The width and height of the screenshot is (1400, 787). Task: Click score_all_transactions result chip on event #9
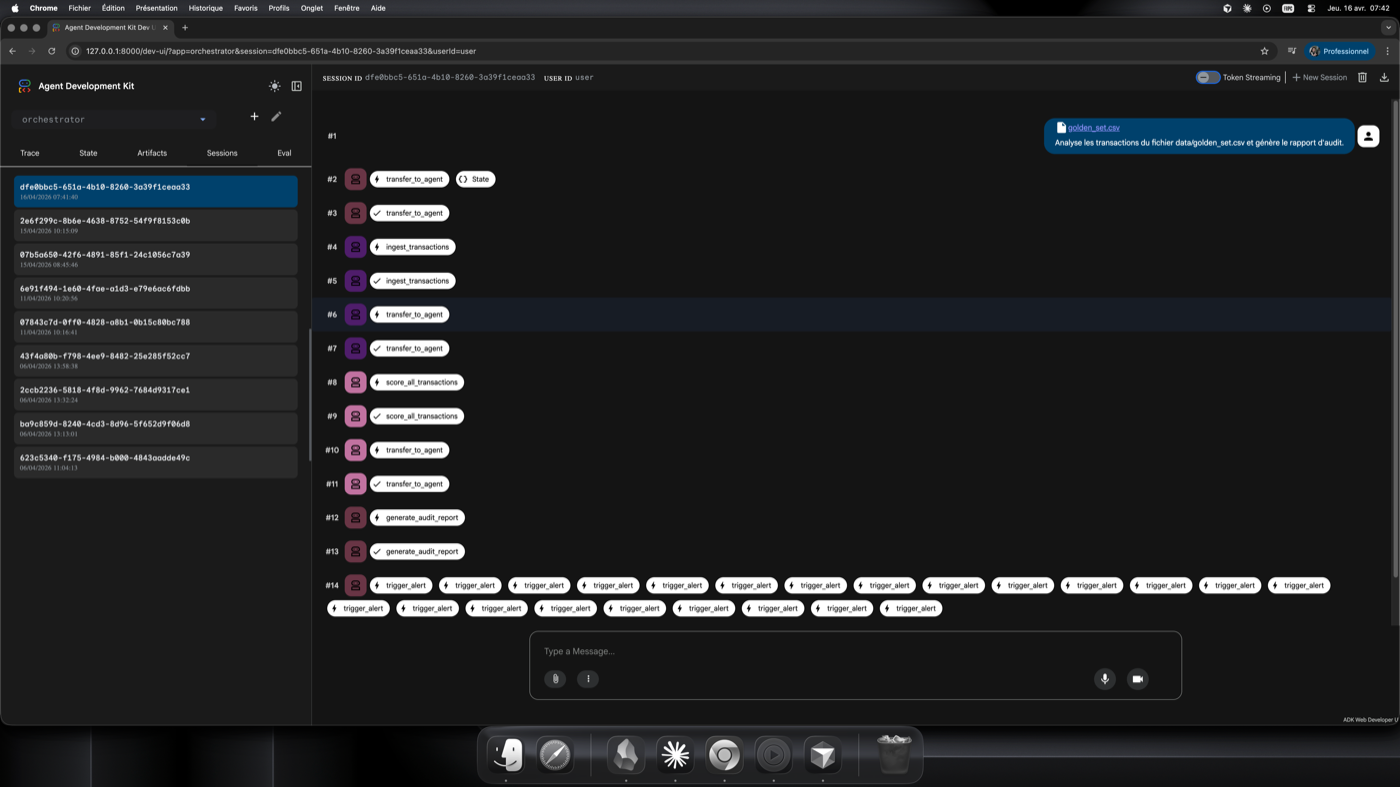click(x=417, y=416)
